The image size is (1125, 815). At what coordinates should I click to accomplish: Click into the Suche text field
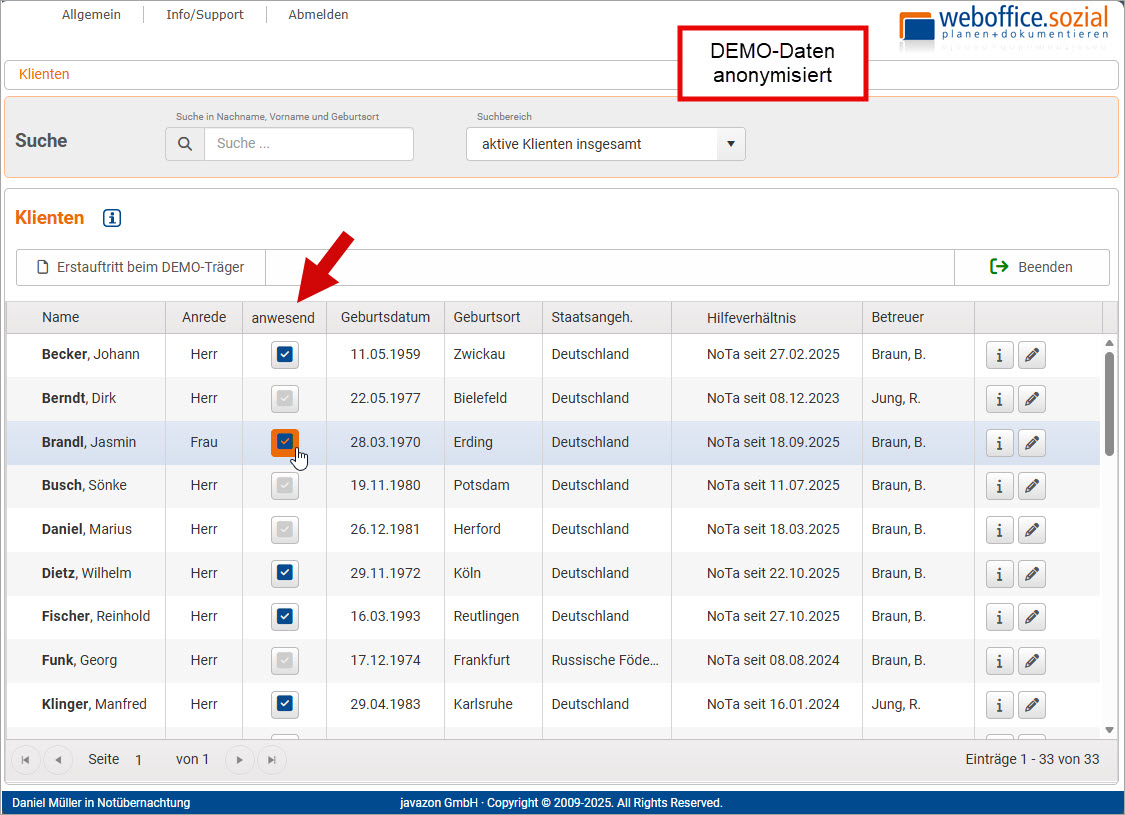(308, 144)
